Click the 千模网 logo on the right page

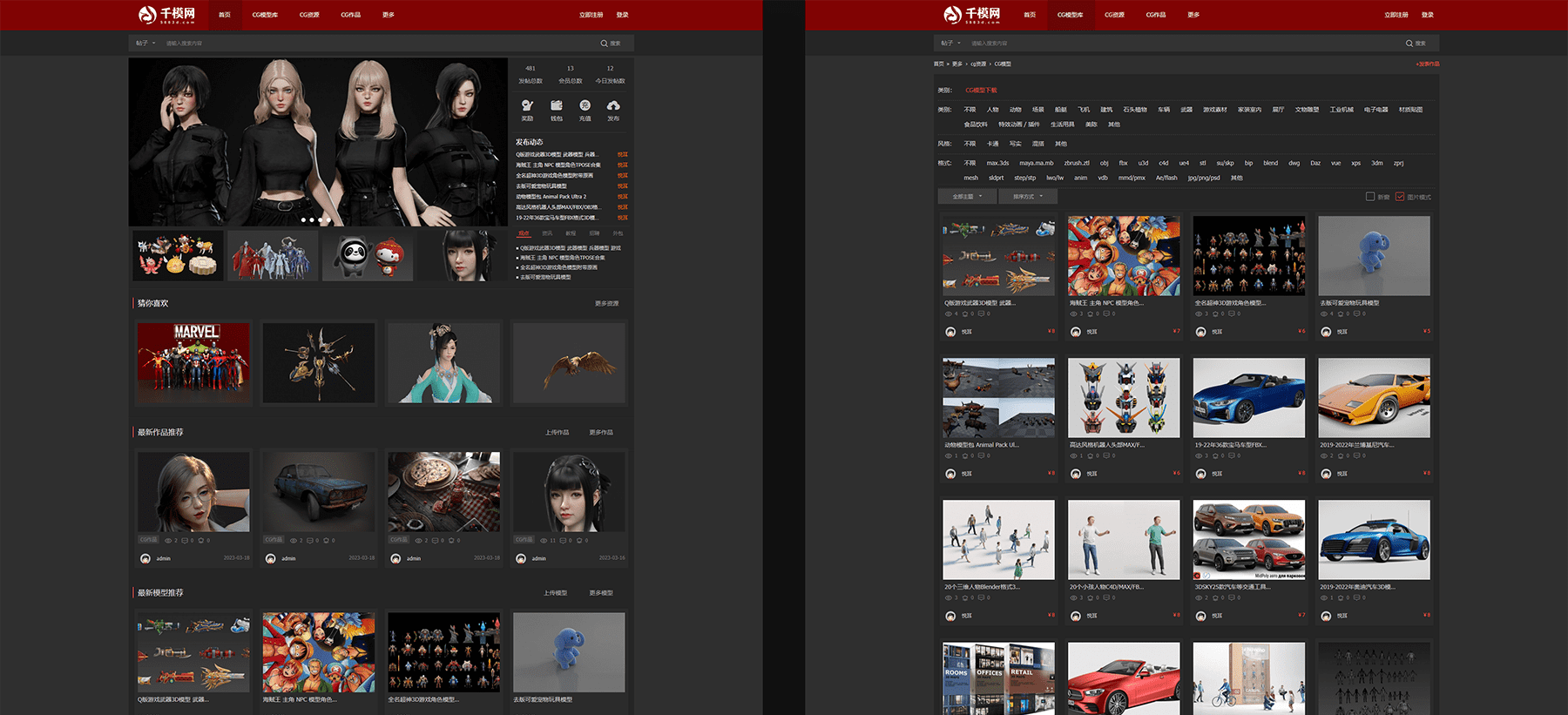(x=972, y=14)
